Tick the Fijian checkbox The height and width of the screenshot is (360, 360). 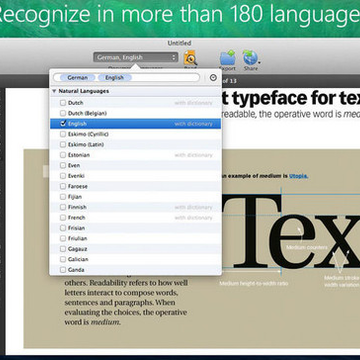[63, 197]
